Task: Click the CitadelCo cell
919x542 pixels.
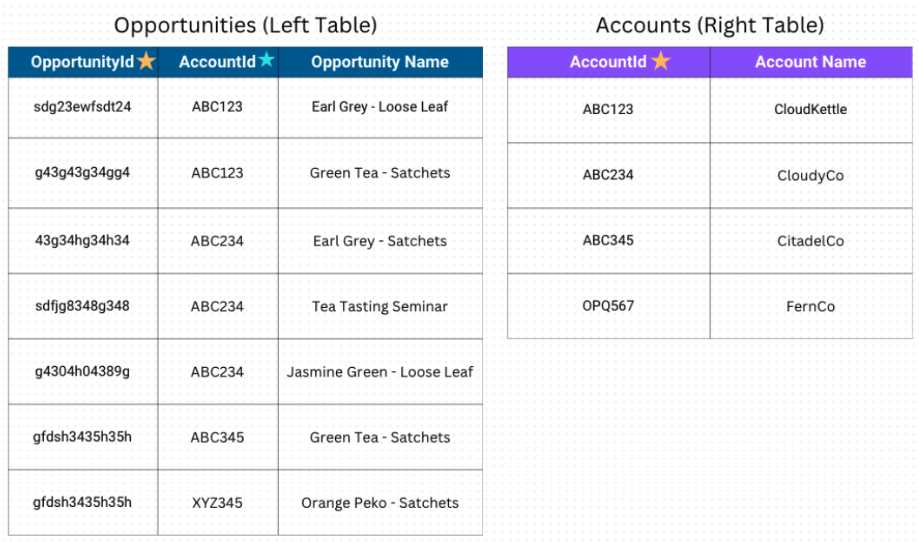Action: pyautogui.click(x=811, y=241)
